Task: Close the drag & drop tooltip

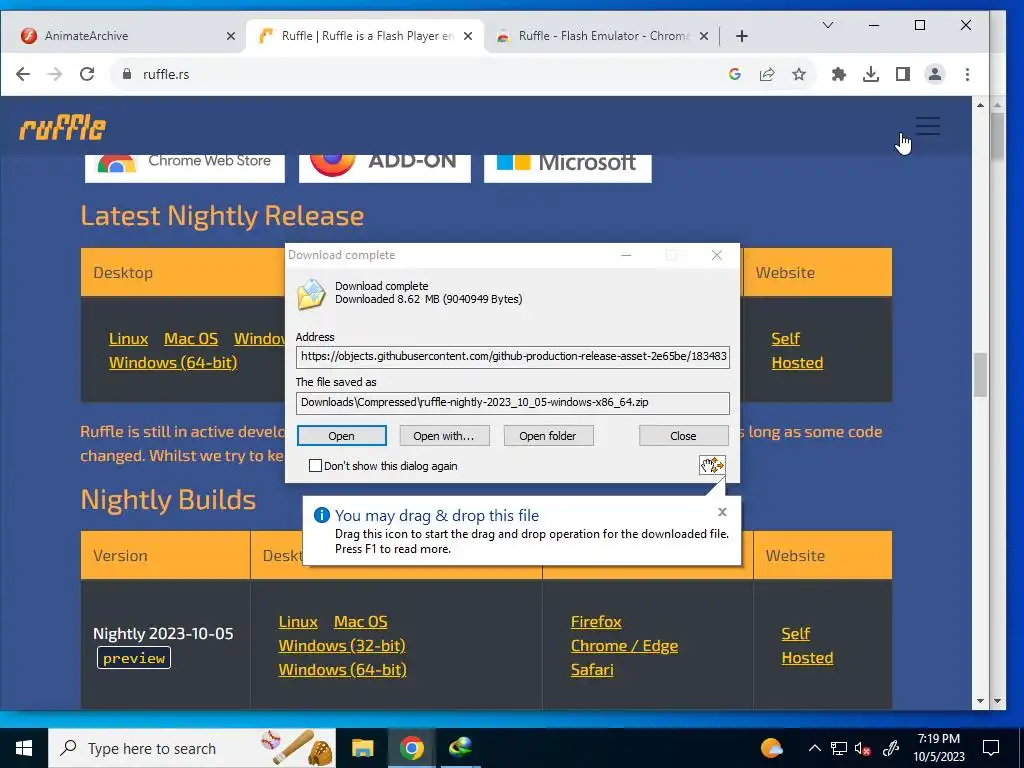Action: 722,512
